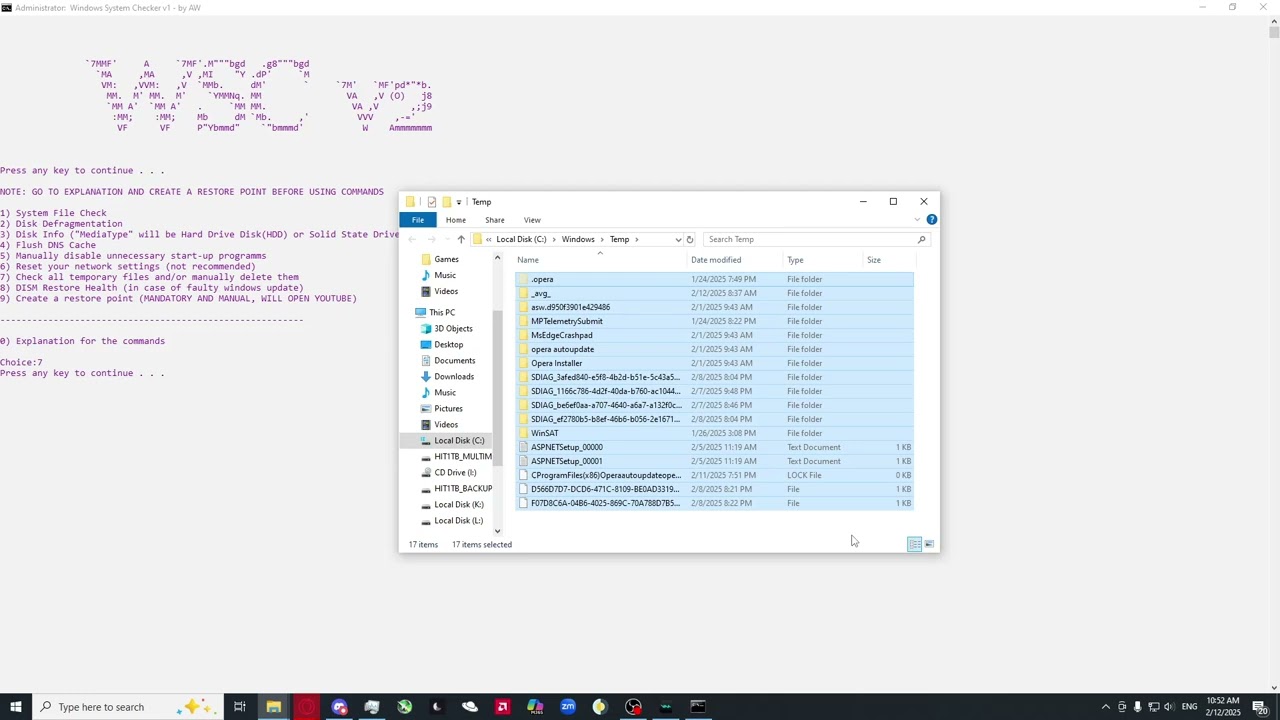Viewport: 1280px width, 720px height.
Task: Select the Opera Installer folder
Action: tap(557, 363)
